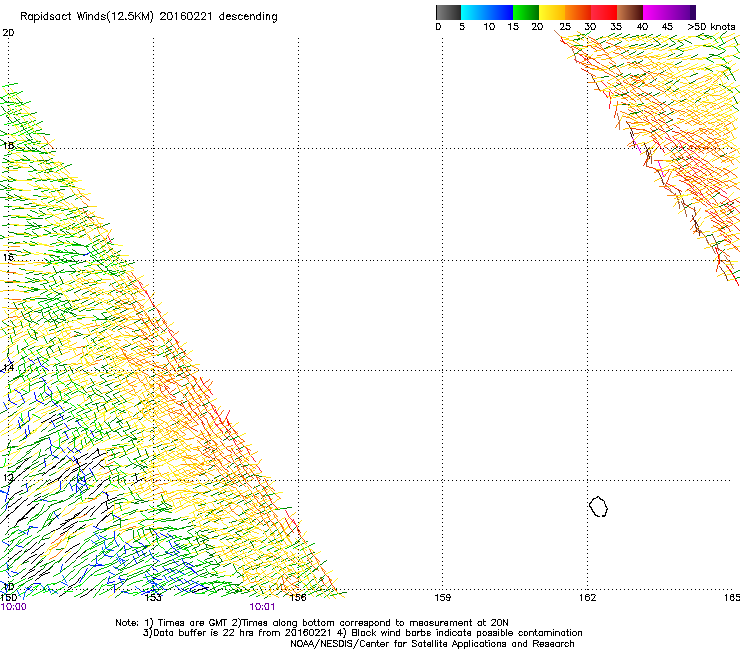The image size is (740, 650).
Task: Click the gray 0-5 knots color segment
Action: (x=448, y=12)
